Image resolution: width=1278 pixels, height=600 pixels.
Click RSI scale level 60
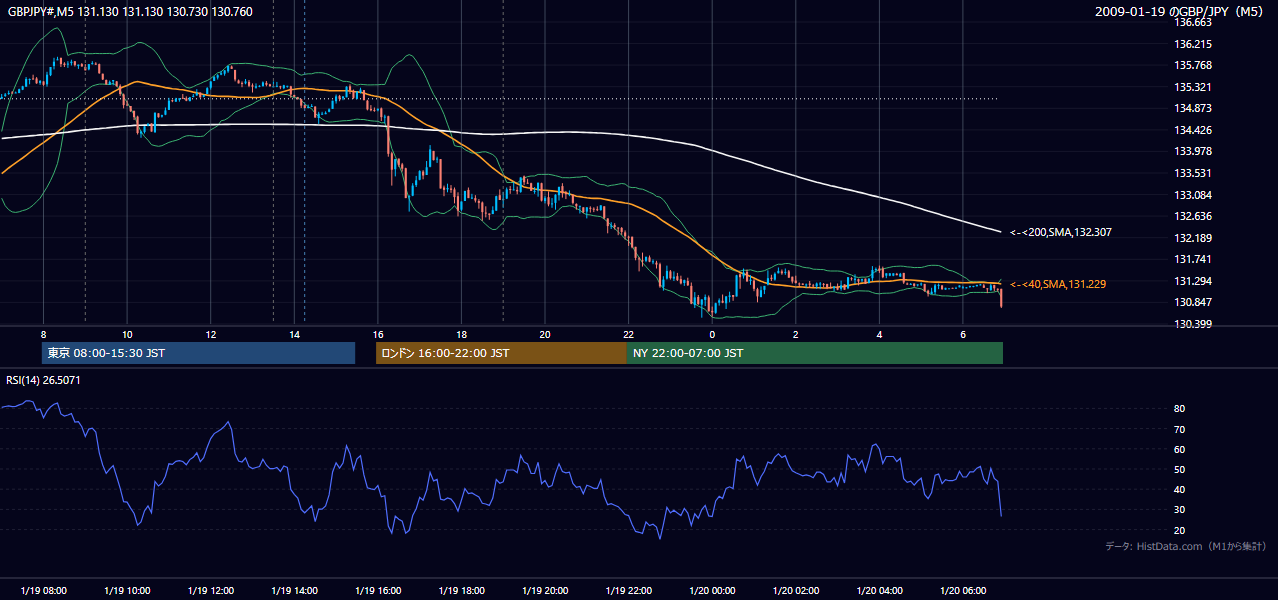tap(1180, 449)
